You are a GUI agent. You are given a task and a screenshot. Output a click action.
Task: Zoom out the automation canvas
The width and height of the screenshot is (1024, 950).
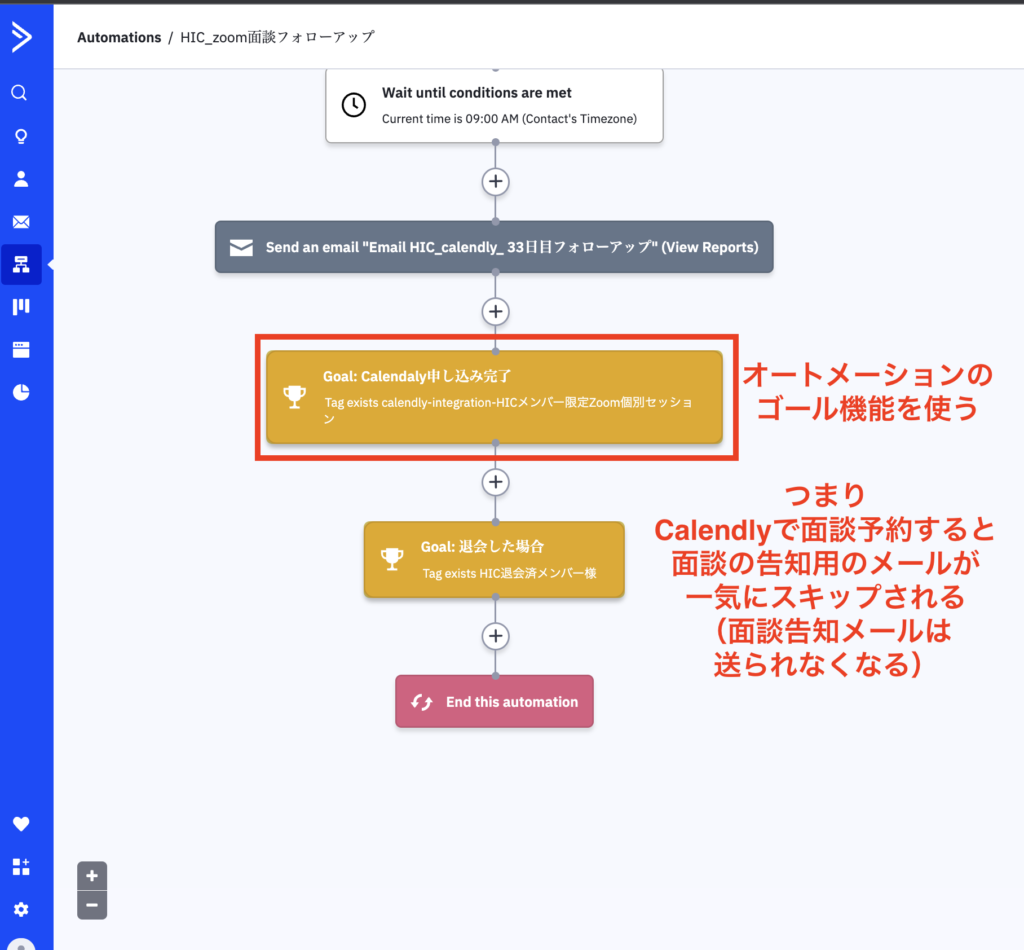(x=92, y=905)
